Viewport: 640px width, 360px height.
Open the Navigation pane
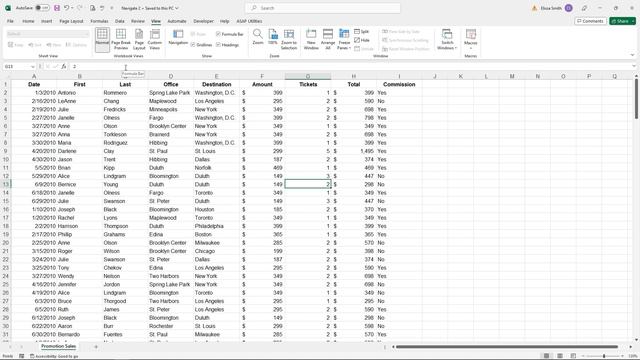coord(178,37)
